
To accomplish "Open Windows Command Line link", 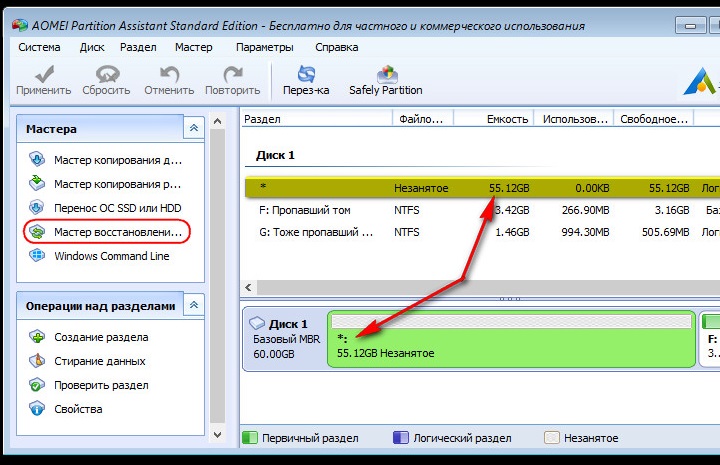I will pyautogui.click(x=112, y=256).
